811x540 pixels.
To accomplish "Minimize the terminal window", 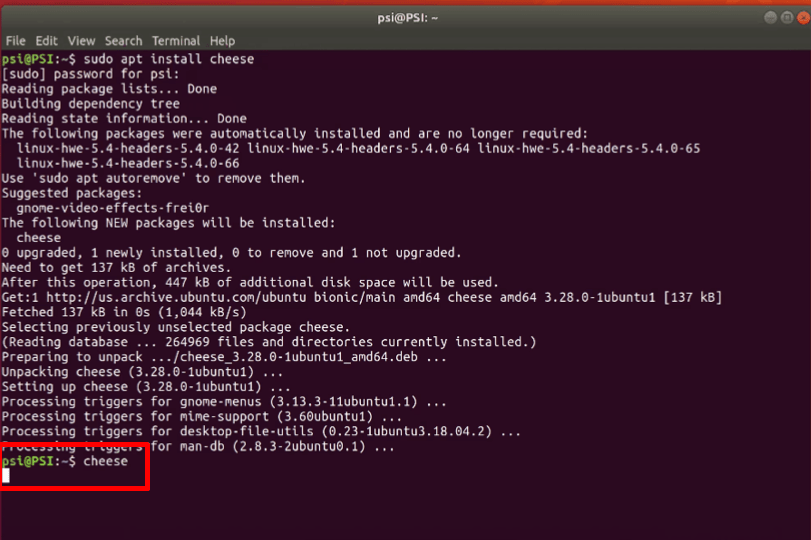I will (770, 18).
